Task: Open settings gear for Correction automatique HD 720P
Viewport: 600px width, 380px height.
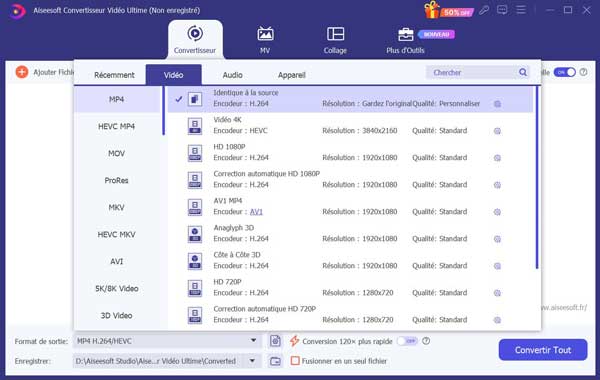Action: [x=497, y=320]
